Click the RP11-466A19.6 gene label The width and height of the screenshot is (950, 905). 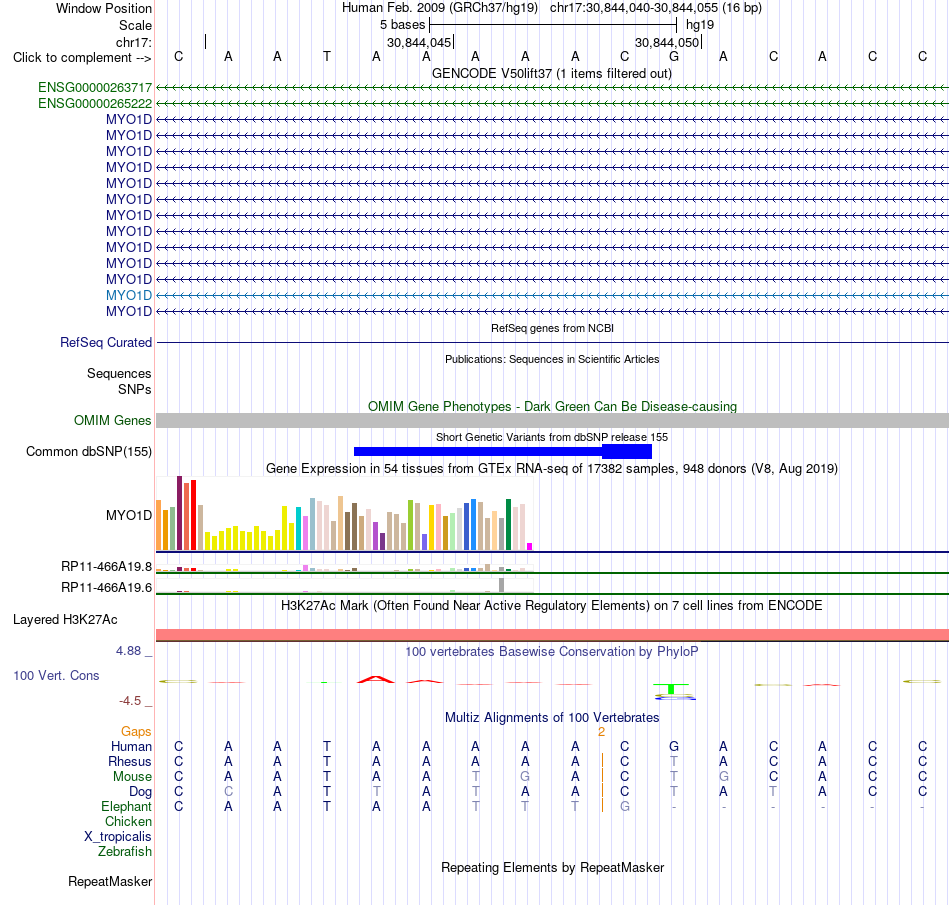(x=107, y=588)
